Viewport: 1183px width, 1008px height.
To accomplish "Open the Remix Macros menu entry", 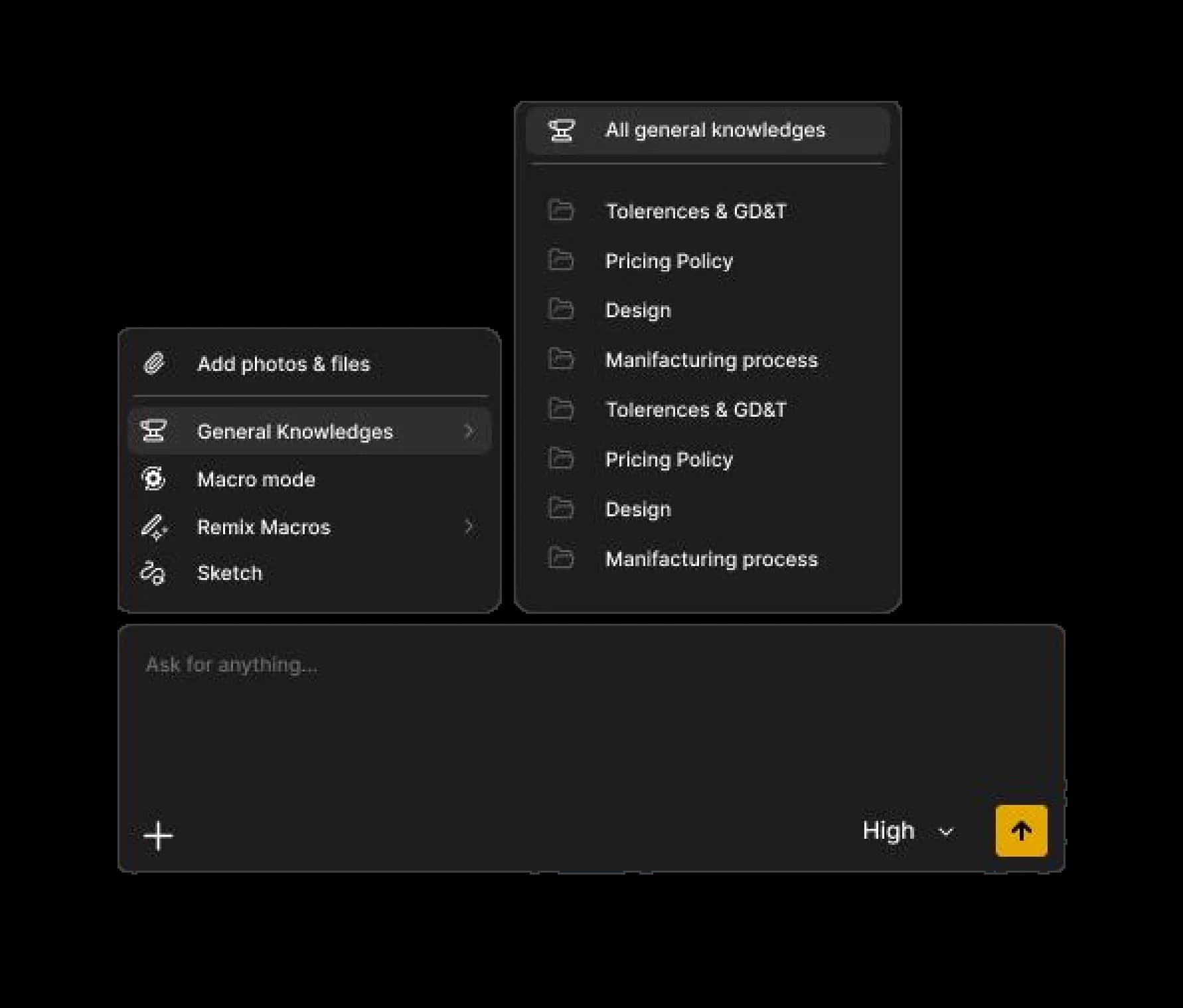I will [309, 527].
